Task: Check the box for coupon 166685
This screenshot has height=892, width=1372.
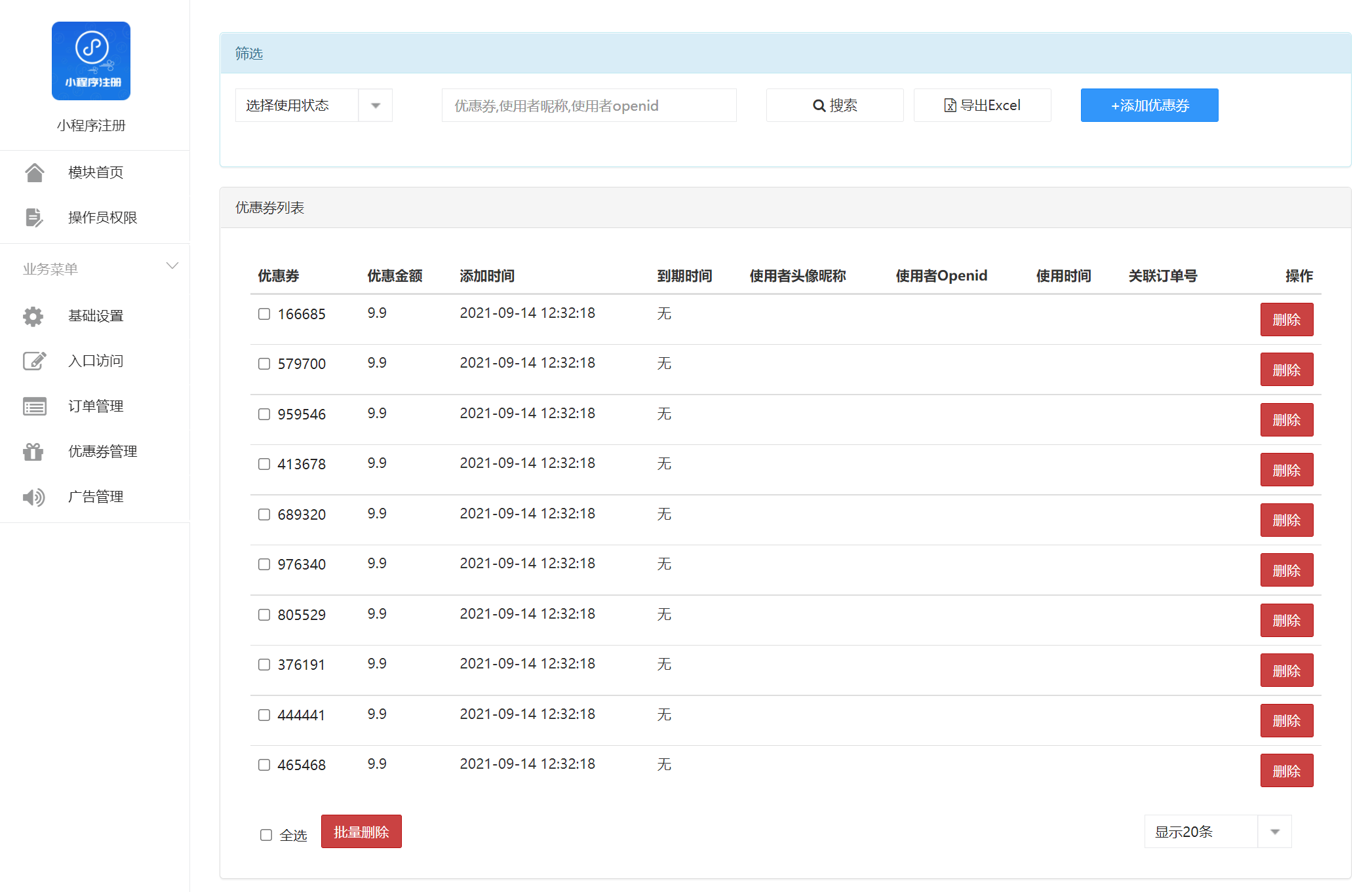Action: (x=264, y=314)
